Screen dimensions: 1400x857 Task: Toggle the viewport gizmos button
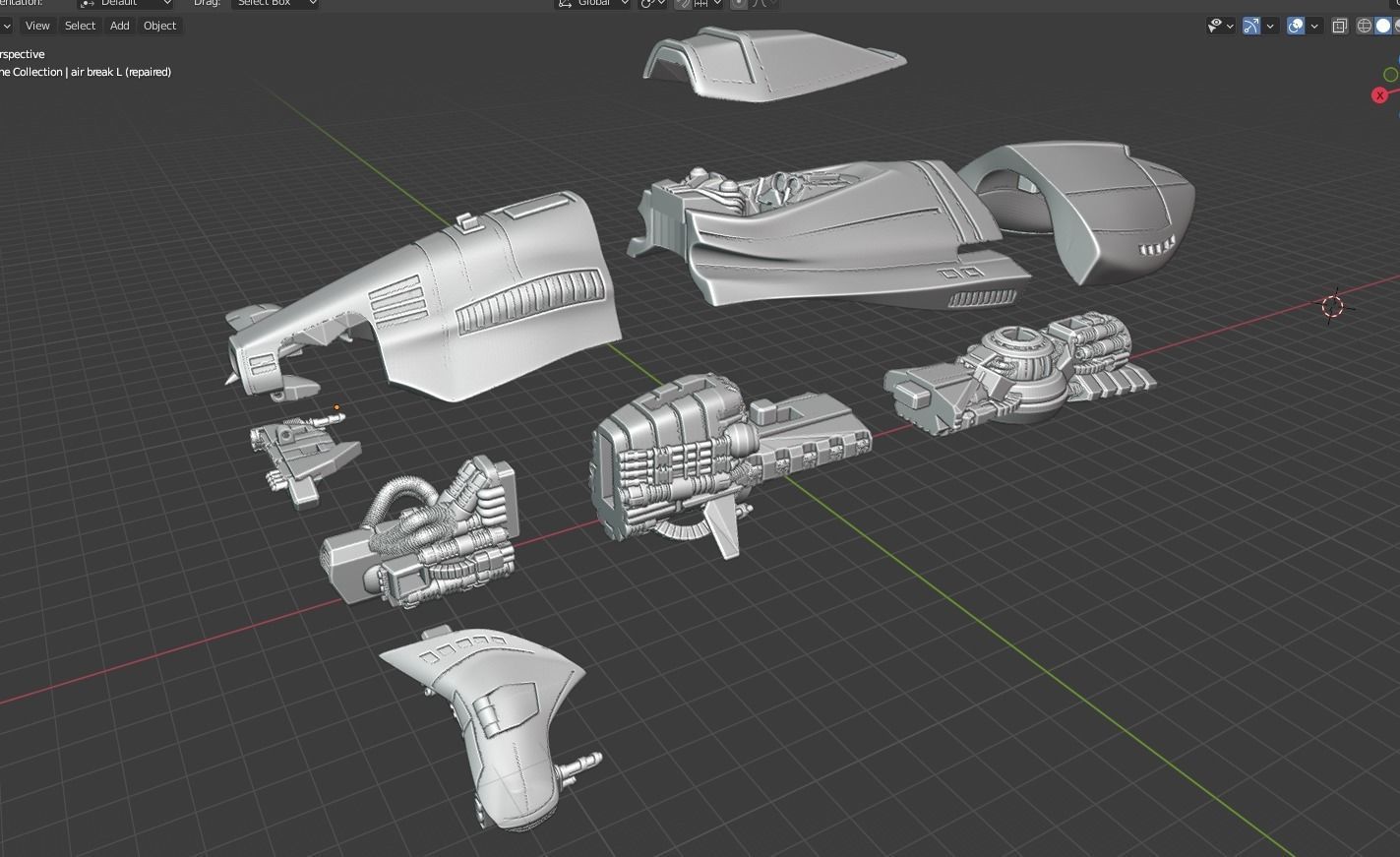click(x=1251, y=27)
